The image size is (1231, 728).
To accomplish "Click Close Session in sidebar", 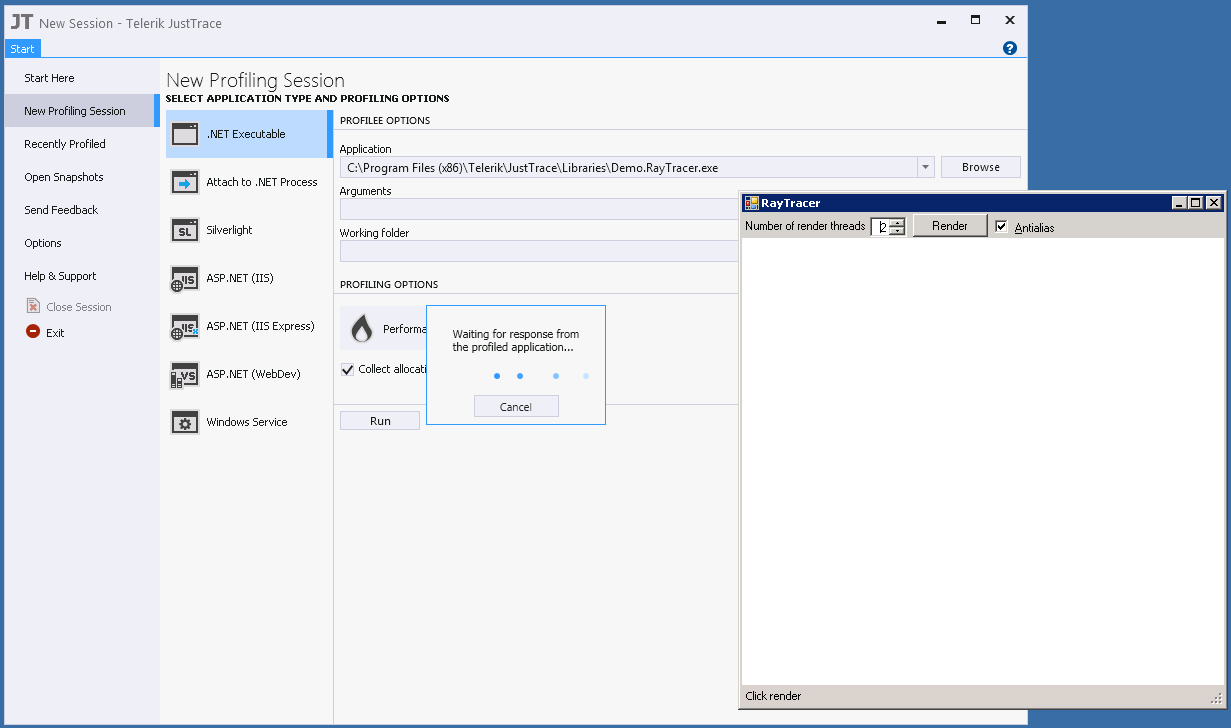I will point(79,307).
